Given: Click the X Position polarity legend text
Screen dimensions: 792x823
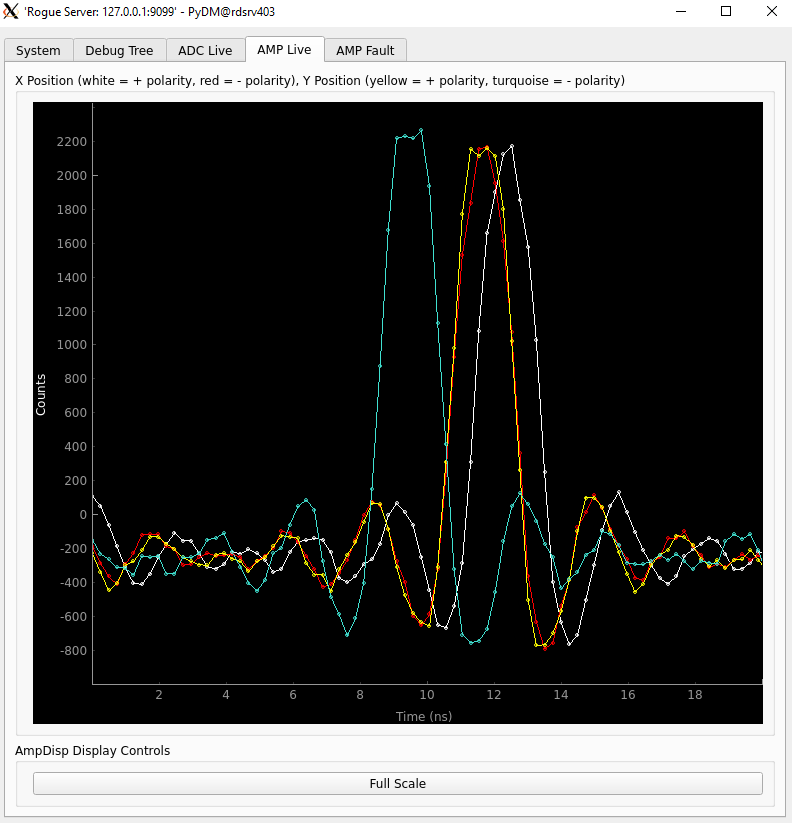Looking at the screenshot, I should point(320,80).
